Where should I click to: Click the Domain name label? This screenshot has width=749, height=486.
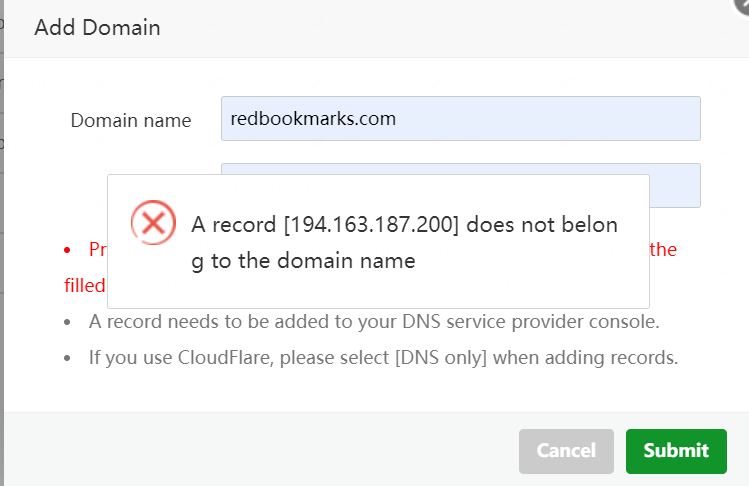pyautogui.click(x=130, y=120)
